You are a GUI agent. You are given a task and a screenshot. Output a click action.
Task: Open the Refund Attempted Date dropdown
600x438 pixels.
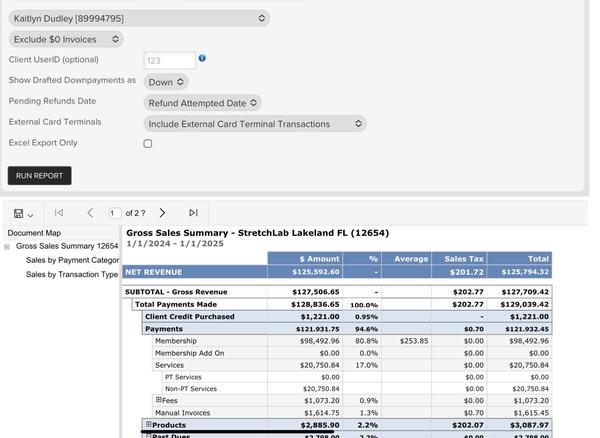tap(202, 103)
